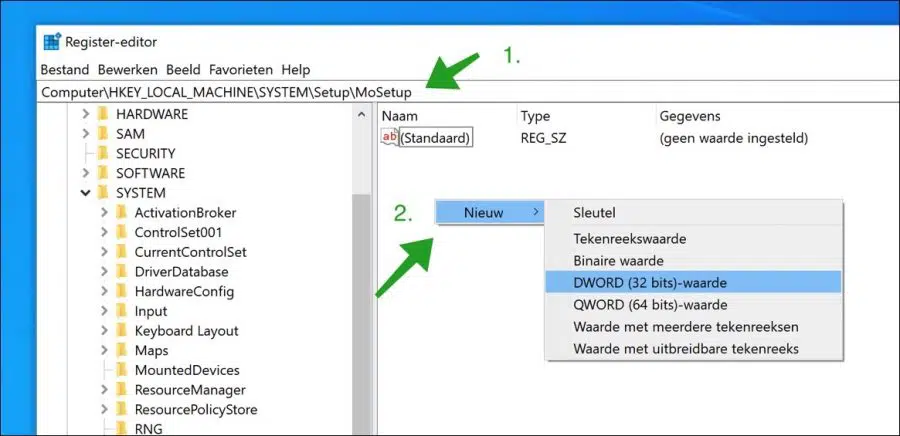Expand the ResourcePolicyStore key
This screenshot has width=900, height=436.
pos(104,410)
